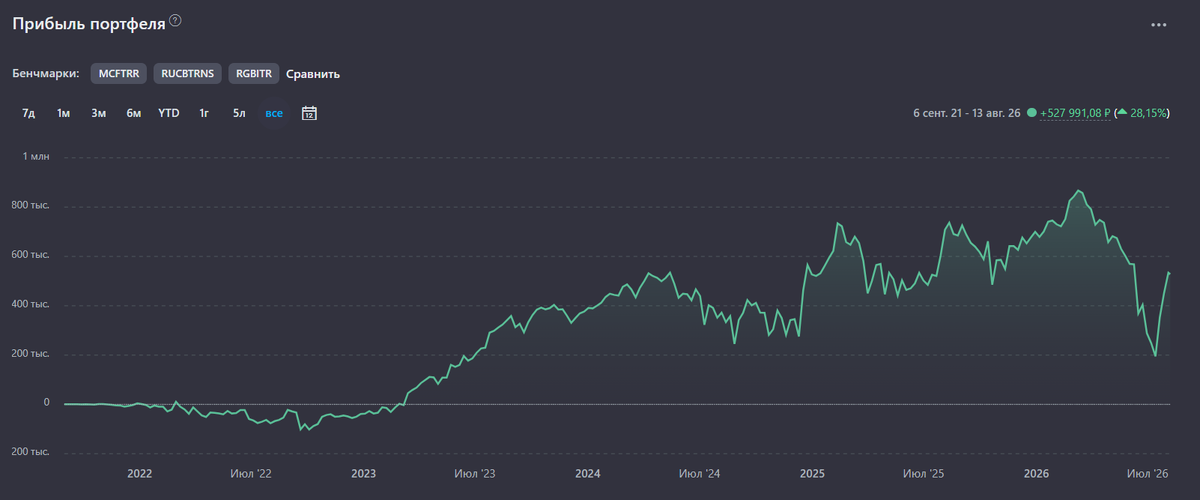Screen dimensions: 1200x500
Task: Select the 1г period
Action: (204, 113)
